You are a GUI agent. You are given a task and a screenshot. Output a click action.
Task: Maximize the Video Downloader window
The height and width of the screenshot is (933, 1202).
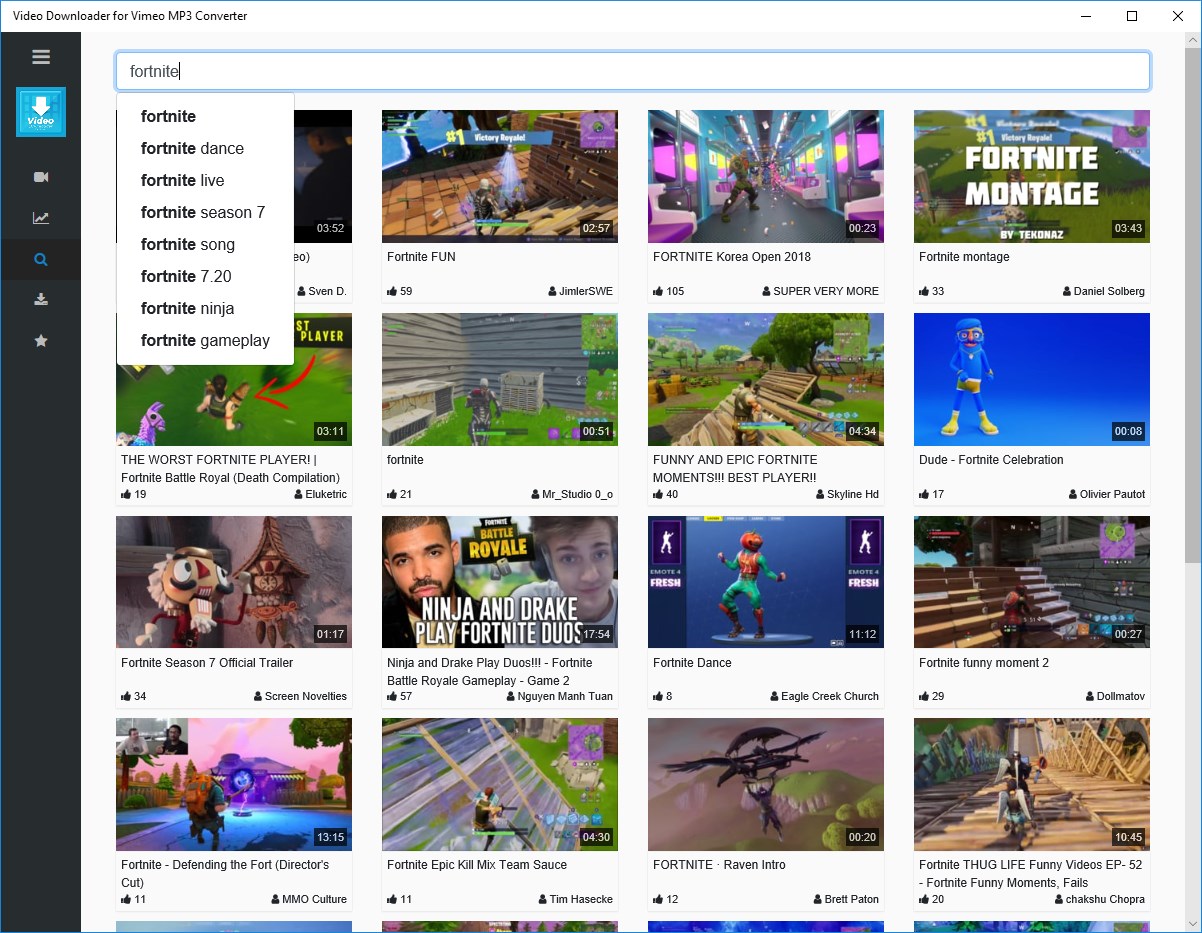(x=1132, y=16)
